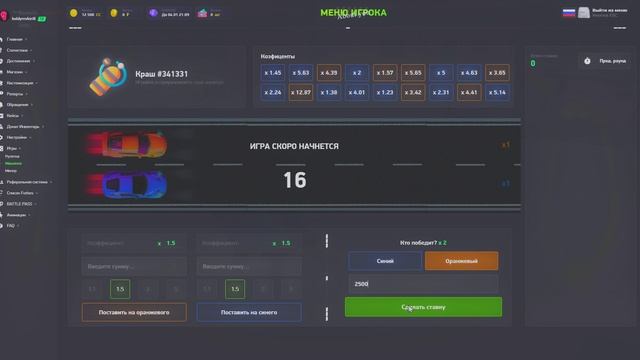Click the x 1.23 coefficient chip
640x360 pixels.
coord(385,92)
